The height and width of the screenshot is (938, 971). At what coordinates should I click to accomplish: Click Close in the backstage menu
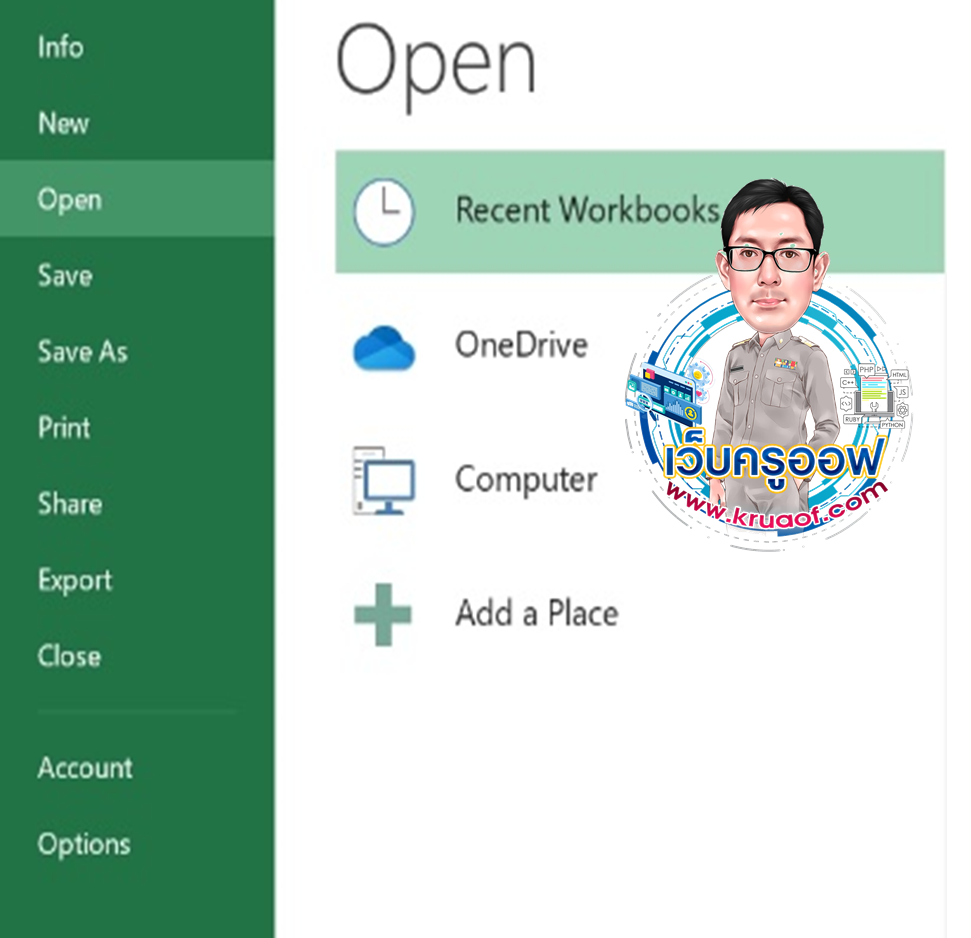[x=69, y=656]
